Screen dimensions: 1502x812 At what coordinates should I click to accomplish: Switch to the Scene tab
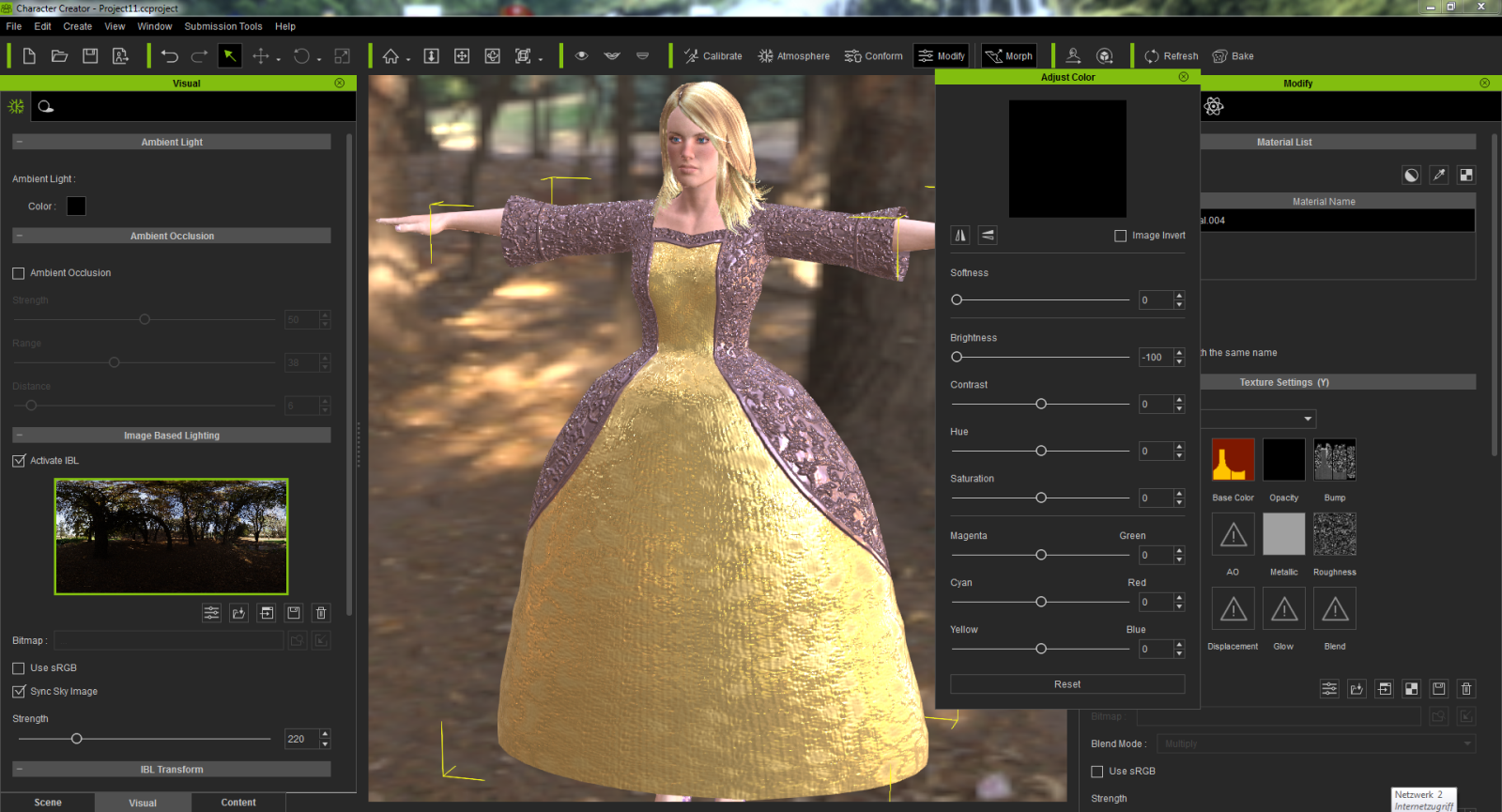tap(48, 803)
